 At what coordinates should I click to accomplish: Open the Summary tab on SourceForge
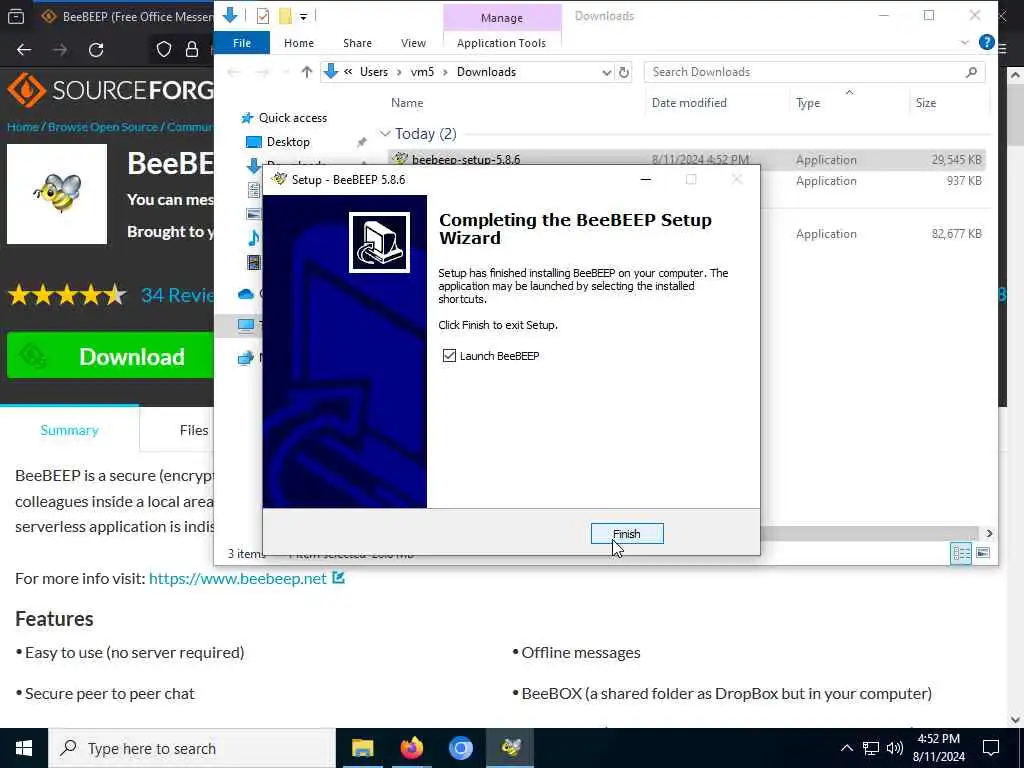[x=69, y=430]
